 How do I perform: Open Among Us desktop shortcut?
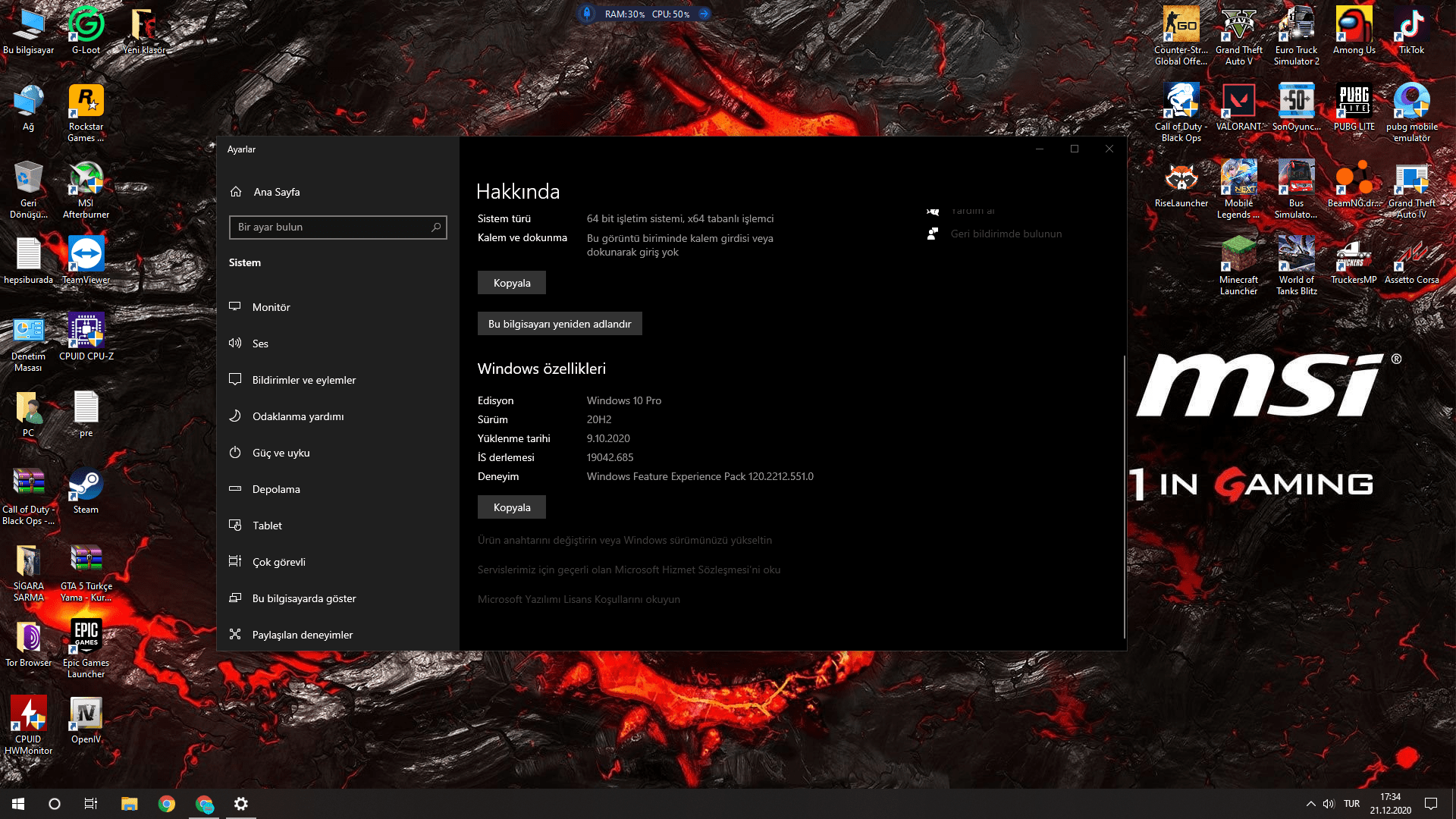(x=1354, y=26)
